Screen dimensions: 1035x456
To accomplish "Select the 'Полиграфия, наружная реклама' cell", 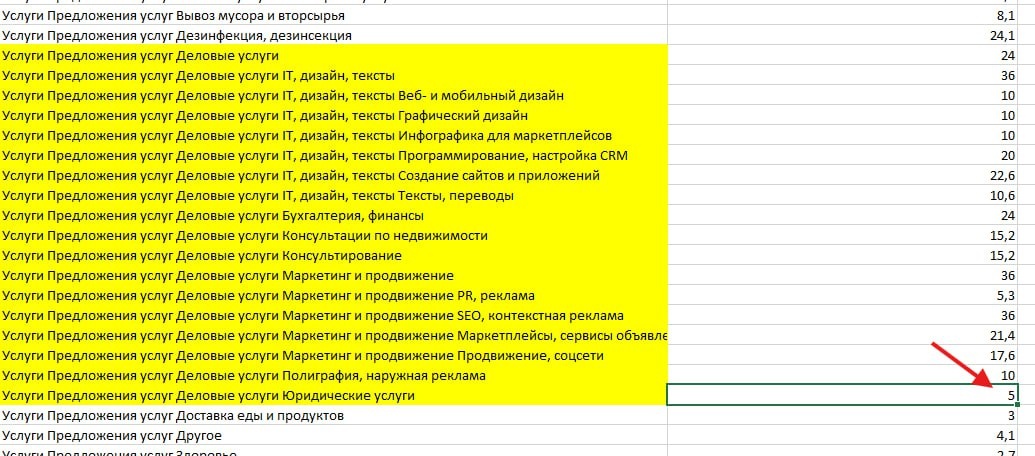I will tap(333, 375).
